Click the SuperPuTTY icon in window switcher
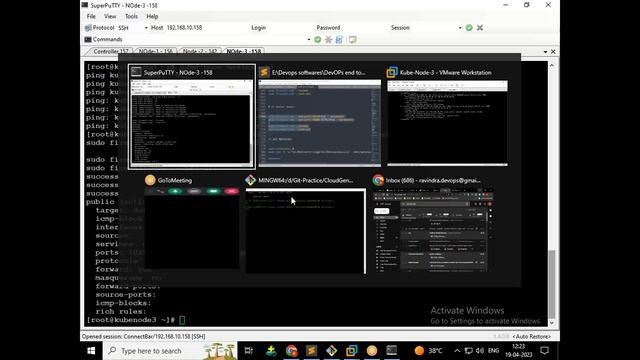The height and width of the screenshot is (360, 640). tap(136, 72)
